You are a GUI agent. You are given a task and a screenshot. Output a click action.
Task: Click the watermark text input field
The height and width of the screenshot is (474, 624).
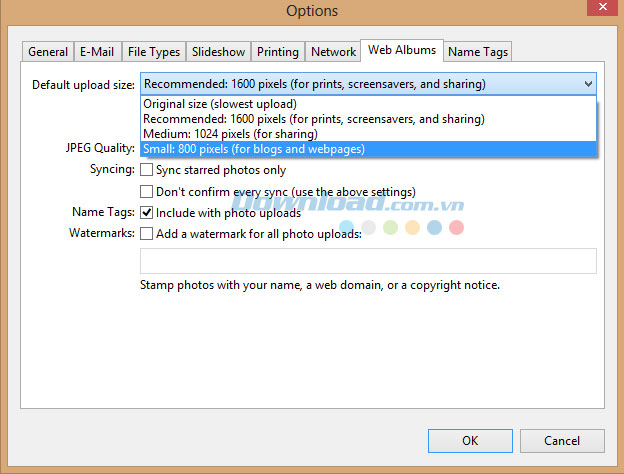[368, 261]
